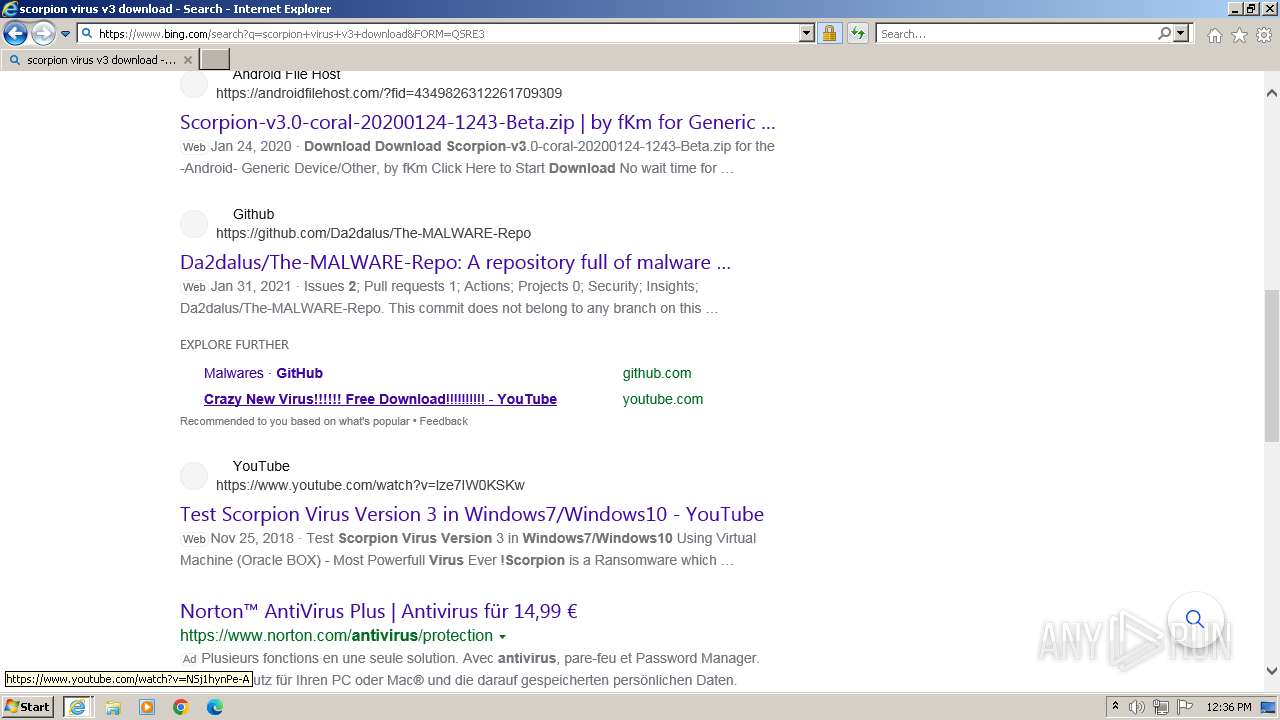The height and width of the screenshot is (720, 1280).
Task: Click the vertical scrollbar thumb
Action: click(1271, 368)
